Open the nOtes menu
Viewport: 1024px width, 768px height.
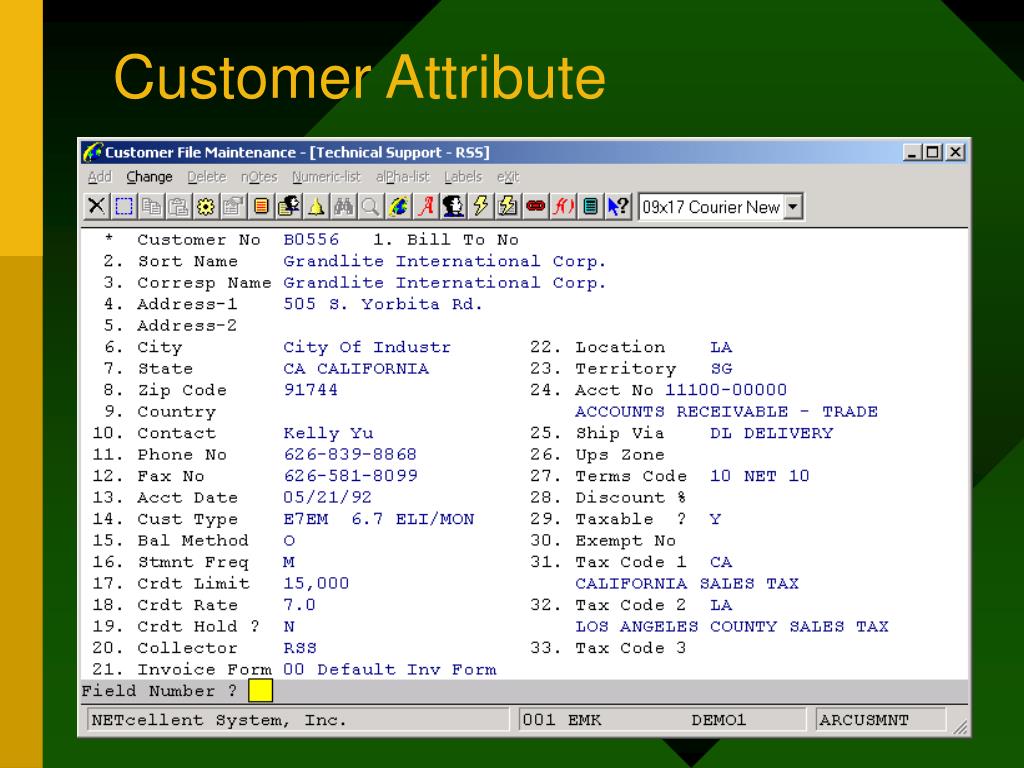coord(259,177)
